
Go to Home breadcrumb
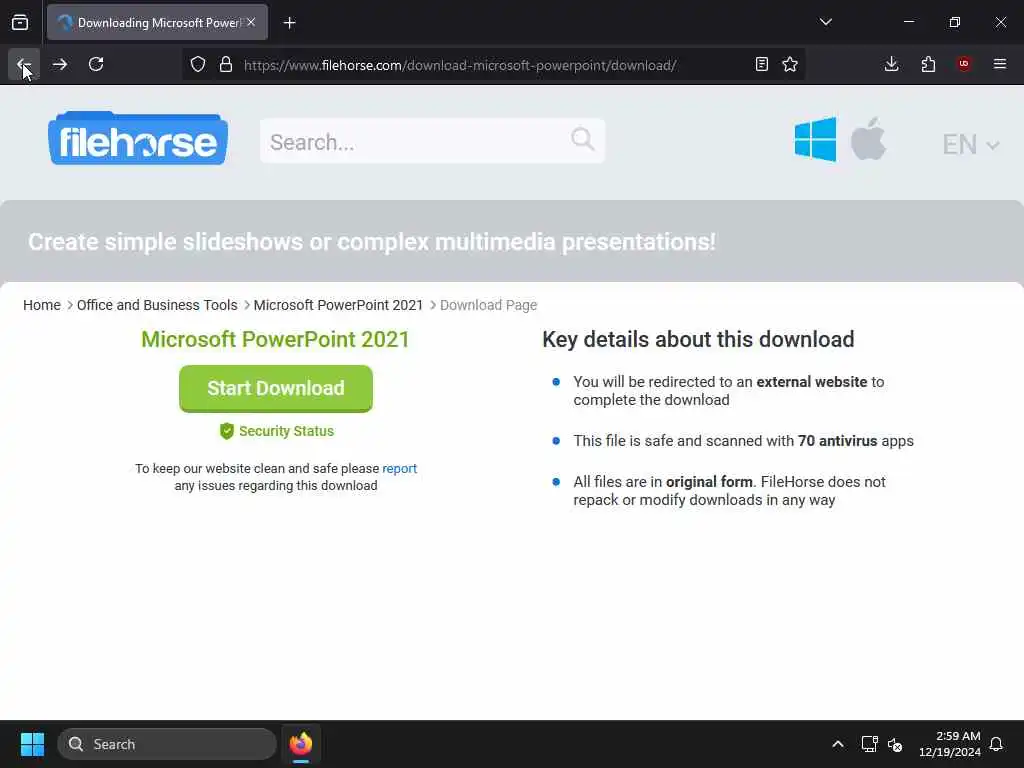click(x=42, y=305)
